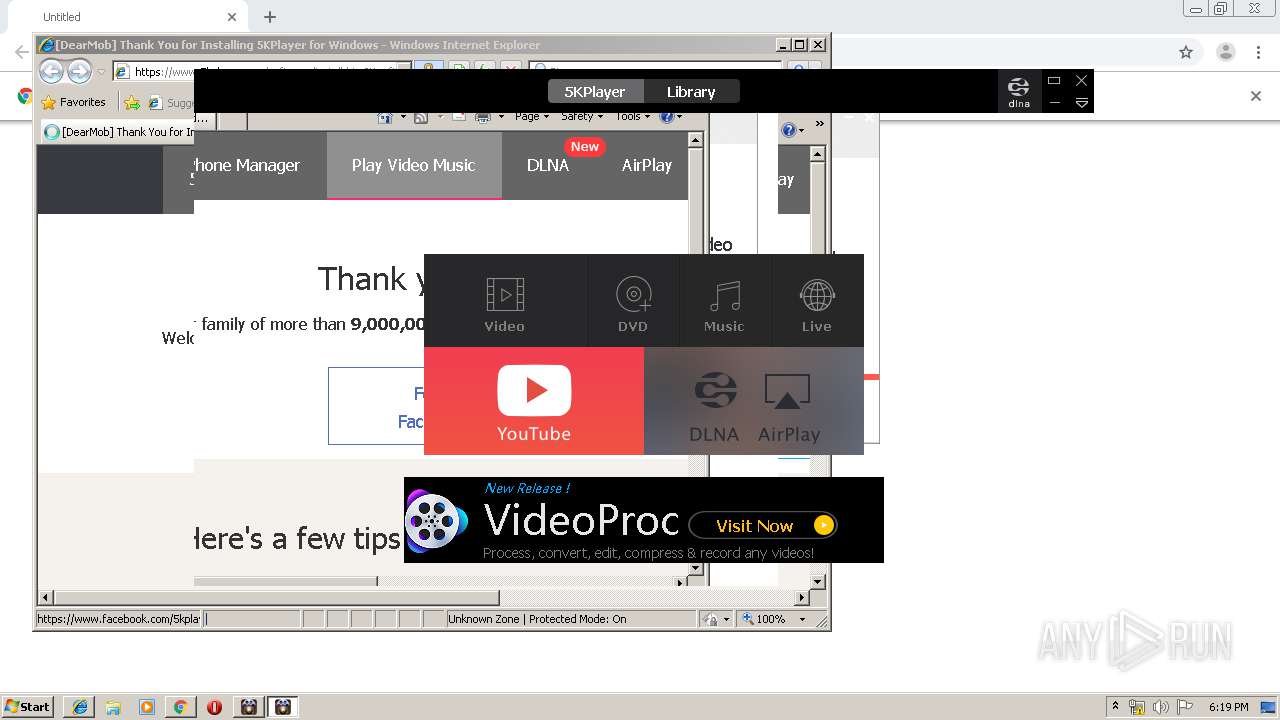This screenshot has width=1280, height=720.
Task: Open the Internet Explorer Help dropdown
Action: point(671,116)
